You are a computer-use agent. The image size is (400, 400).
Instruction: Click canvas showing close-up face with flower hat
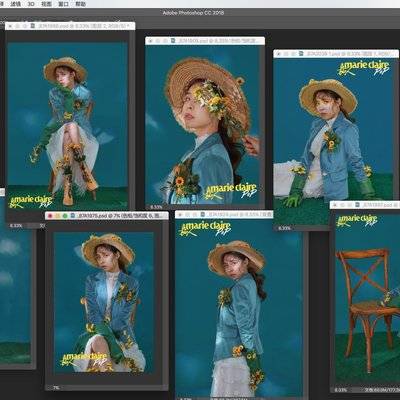tap(202, 125)
